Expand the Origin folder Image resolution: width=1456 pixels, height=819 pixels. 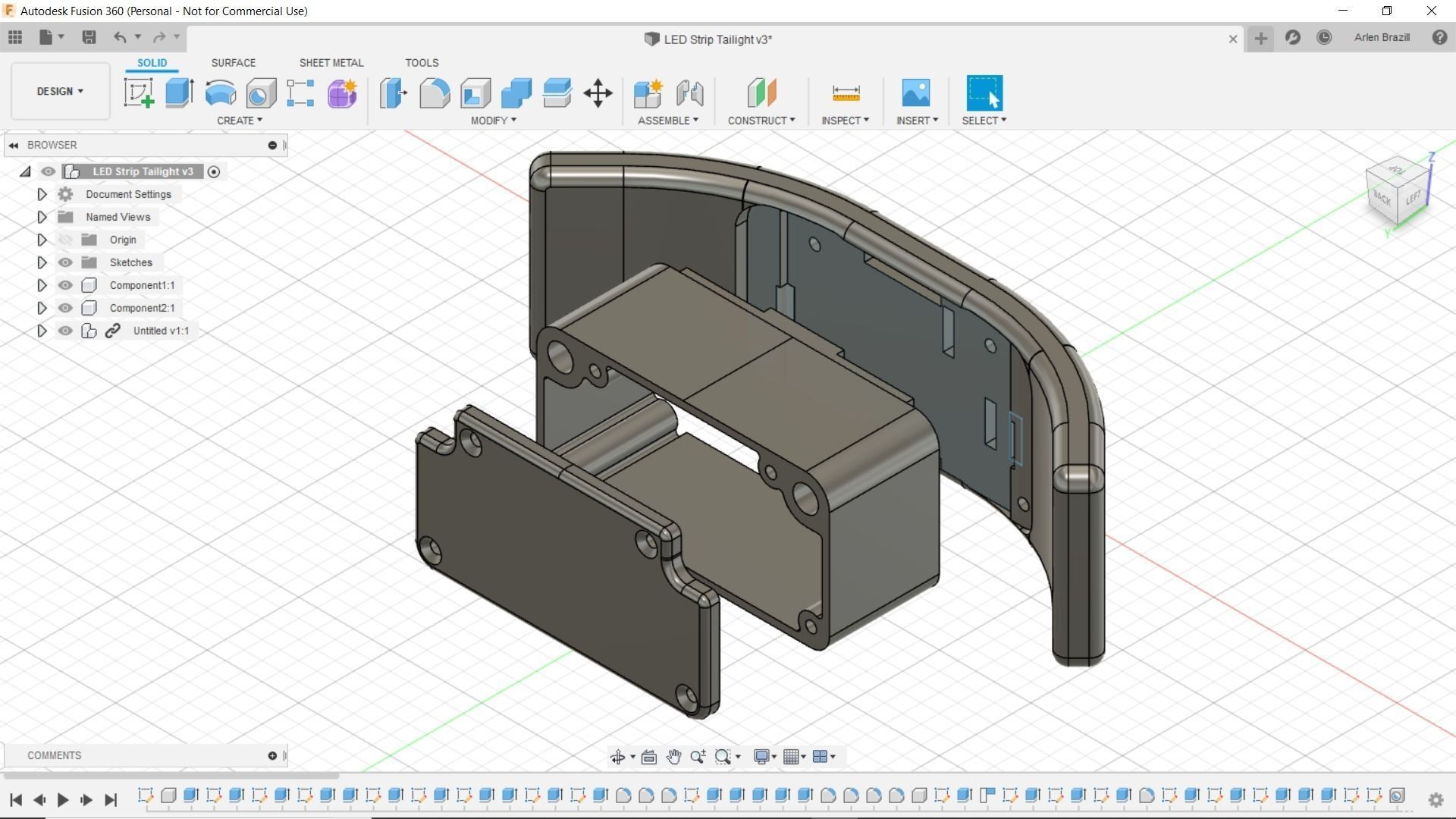(42, 240)
